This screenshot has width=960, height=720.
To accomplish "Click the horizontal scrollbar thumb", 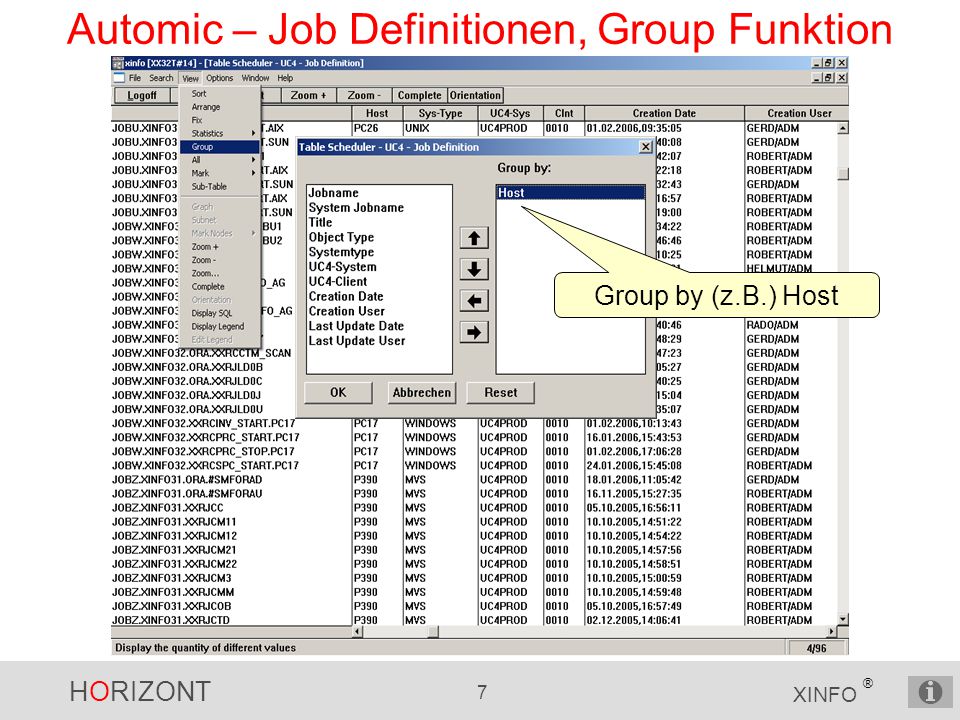I will [432, 631].
